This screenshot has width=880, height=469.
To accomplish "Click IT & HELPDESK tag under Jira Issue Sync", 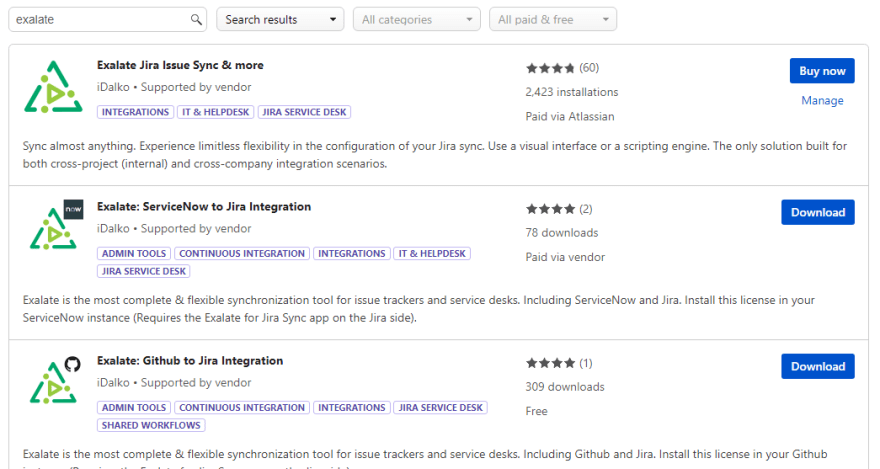I will tap(216, 112).
